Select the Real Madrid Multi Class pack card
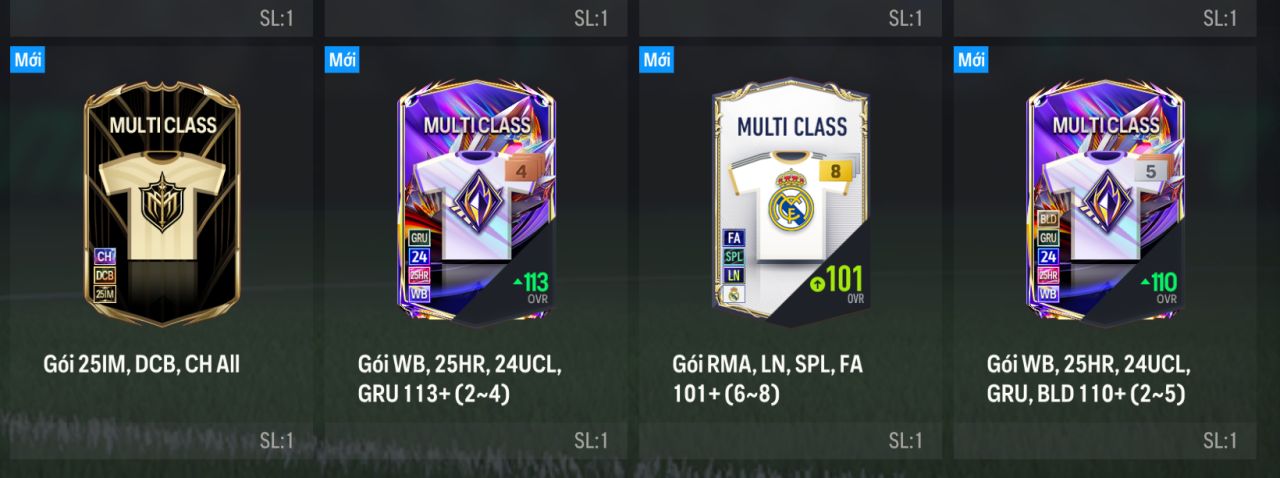The width and height of the screenshot is (1280, 478). click(790, 204)
